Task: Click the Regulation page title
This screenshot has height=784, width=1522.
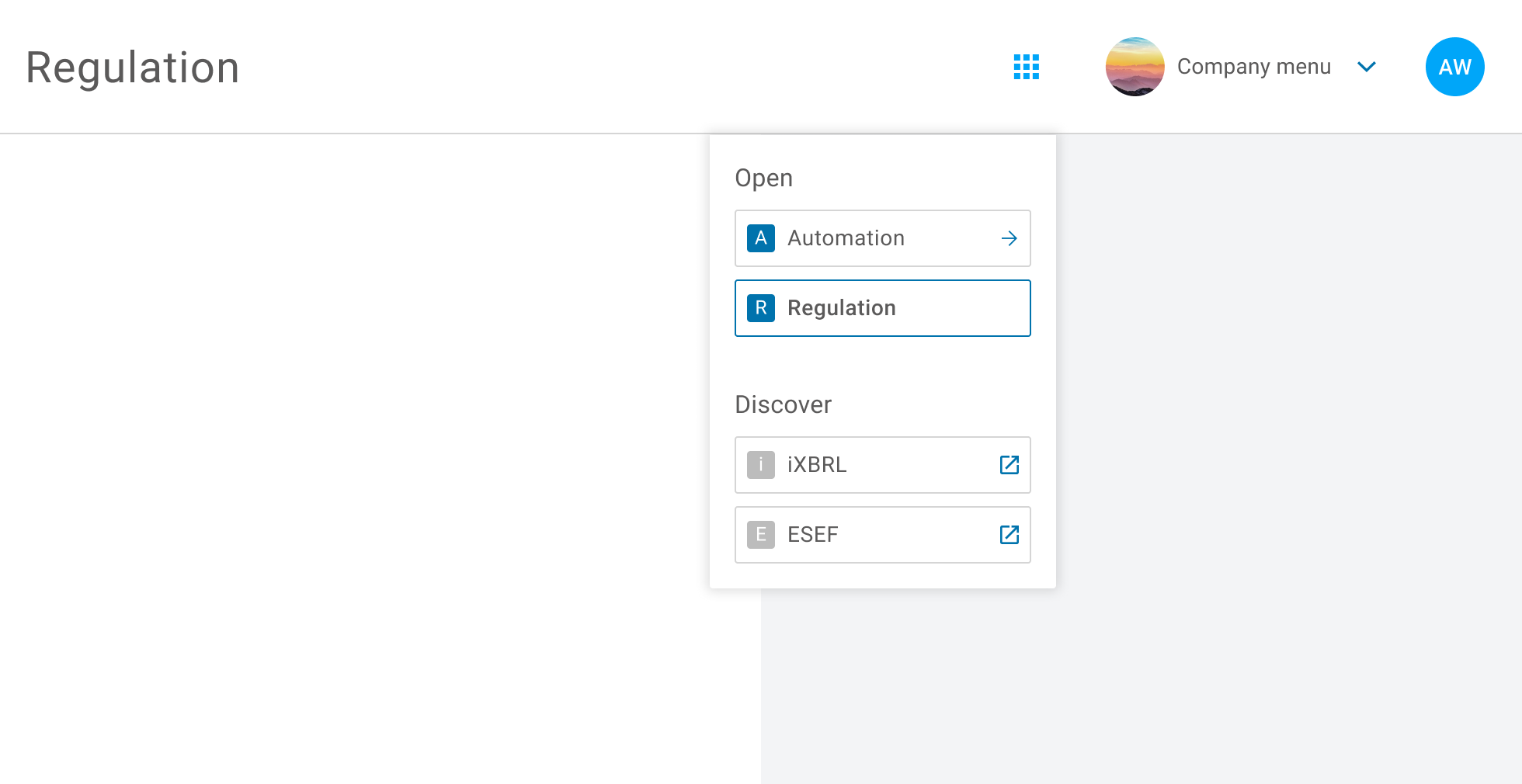Action: (x=133, y=68)
